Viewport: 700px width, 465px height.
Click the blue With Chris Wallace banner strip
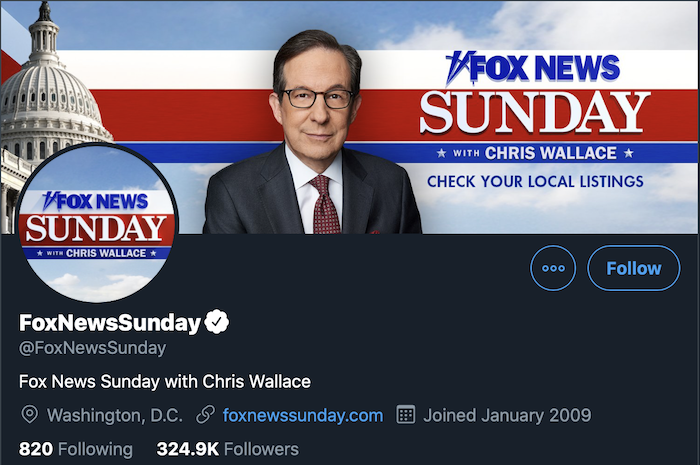tap(535, 153)
